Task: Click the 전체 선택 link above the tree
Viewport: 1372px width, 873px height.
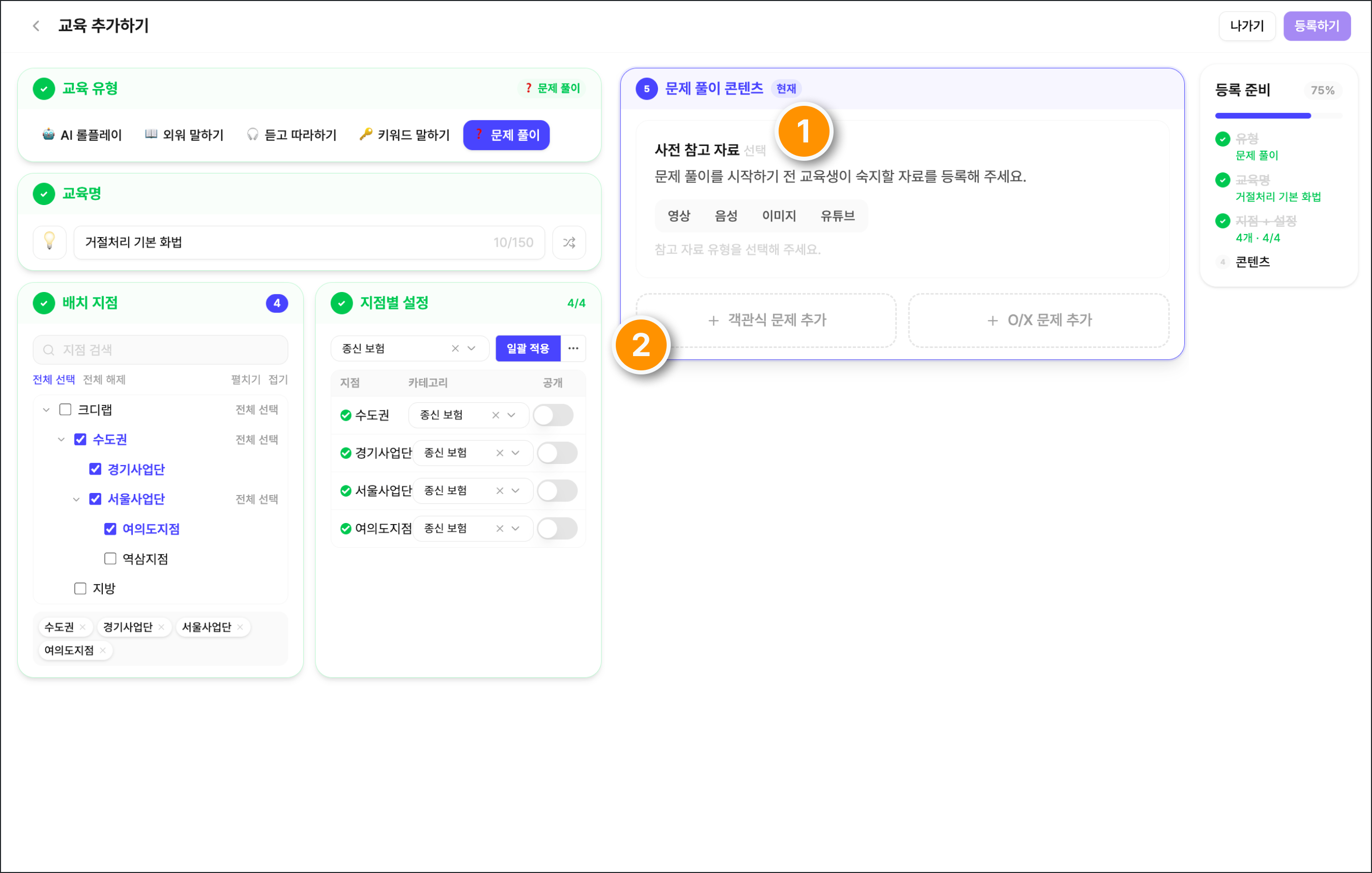Action: 53,380
